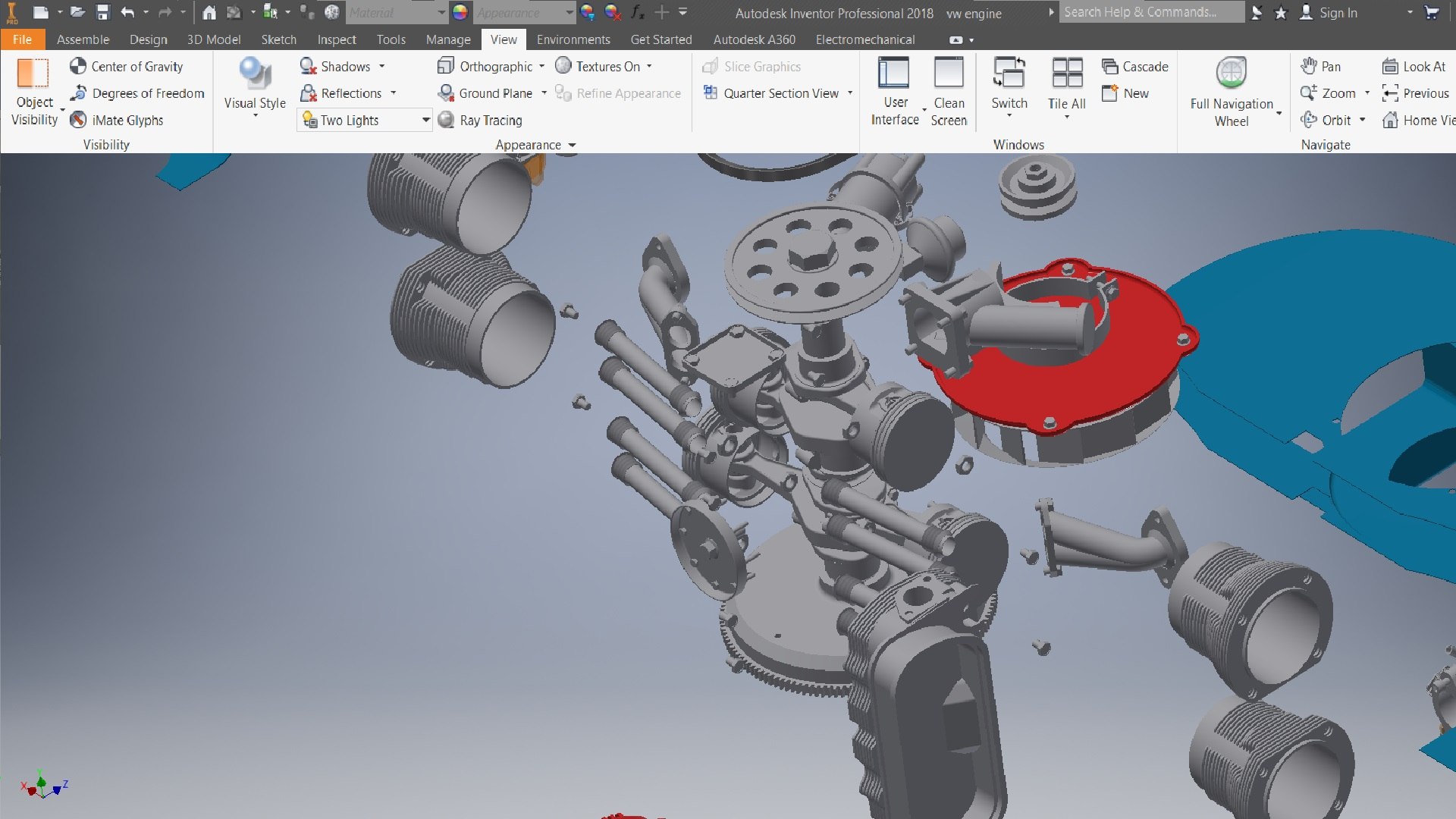Switch to the Assemble tab
Viewport: 1456px width, 819px height.
[x=83, y=39]
